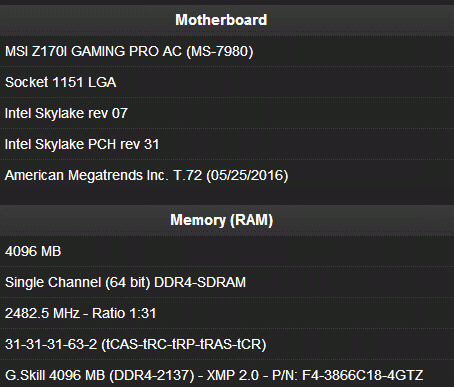Select the 31-31-31-63-2 timings row
This screenshot has width=454, height=387.
pos(227,344)
